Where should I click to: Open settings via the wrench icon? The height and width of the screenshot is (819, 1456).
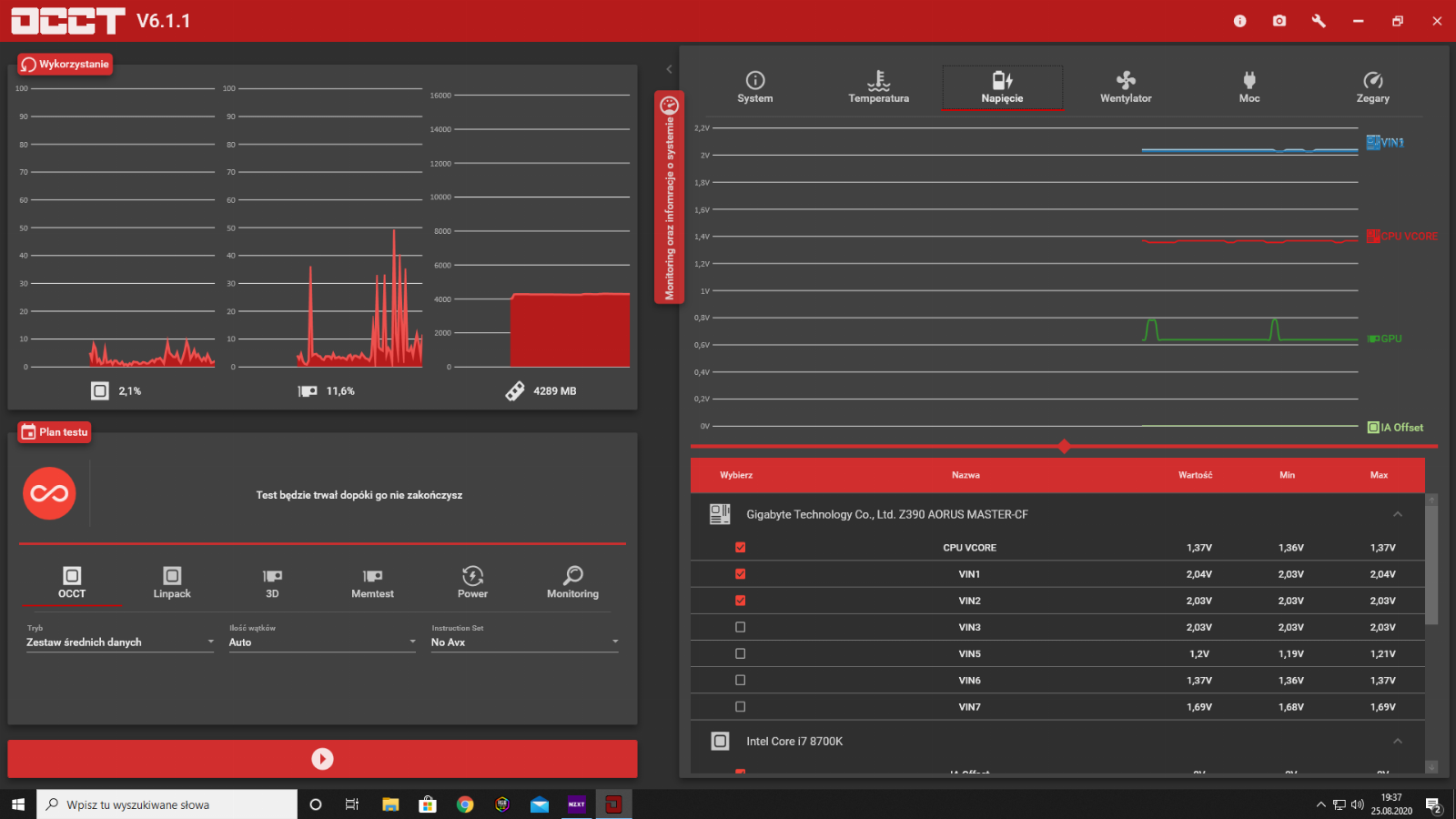1318,21
